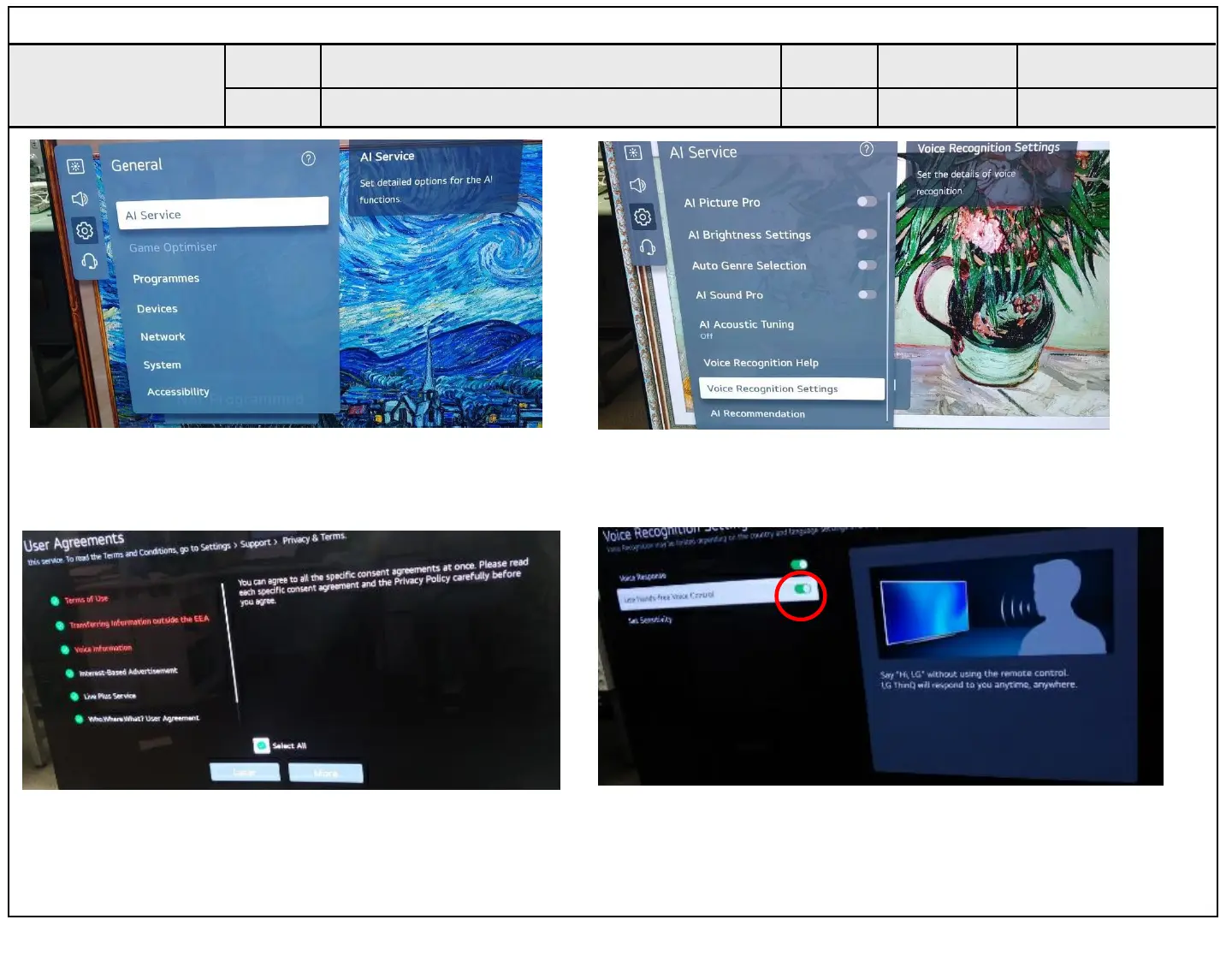Click the AI Brightness Settings label
1232x973 pixels.
tap(749, 234)
